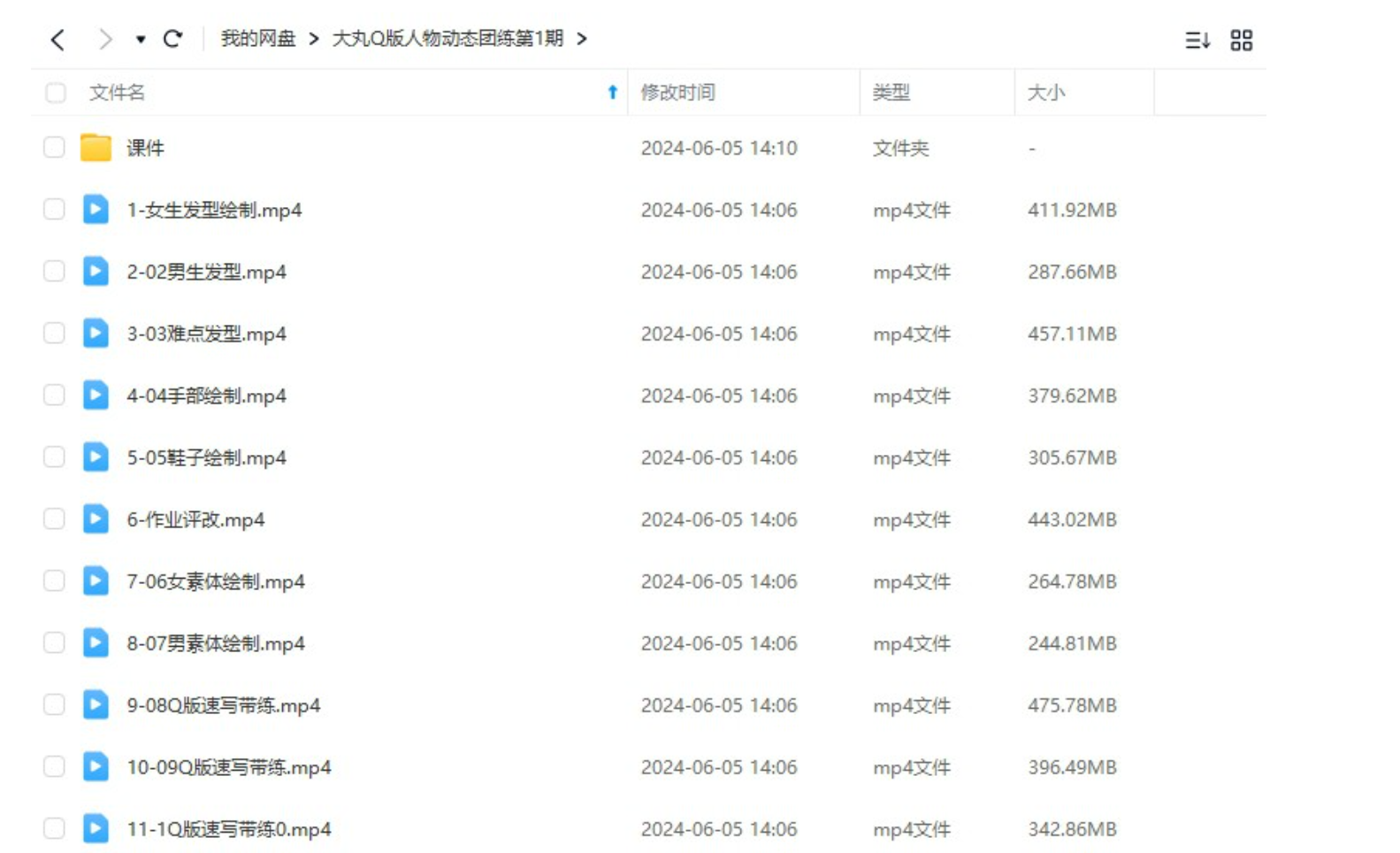Click the 244.81MB size value

point(1072,643)
